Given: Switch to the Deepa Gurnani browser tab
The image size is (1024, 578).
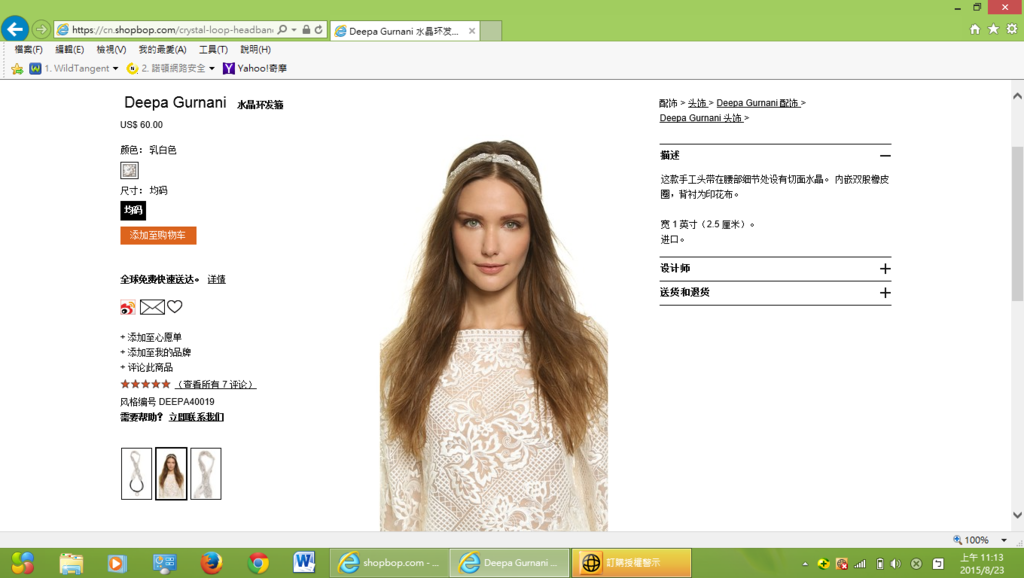Looking at the screenshot, I should point(405,31).
